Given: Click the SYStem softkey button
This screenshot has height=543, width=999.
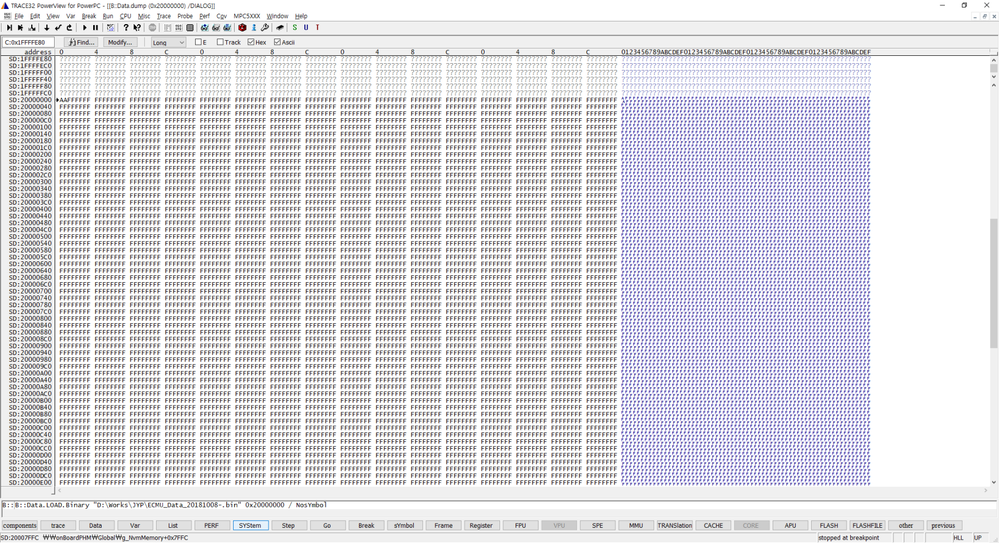Looking at the screenshot, I should [250, 526].
